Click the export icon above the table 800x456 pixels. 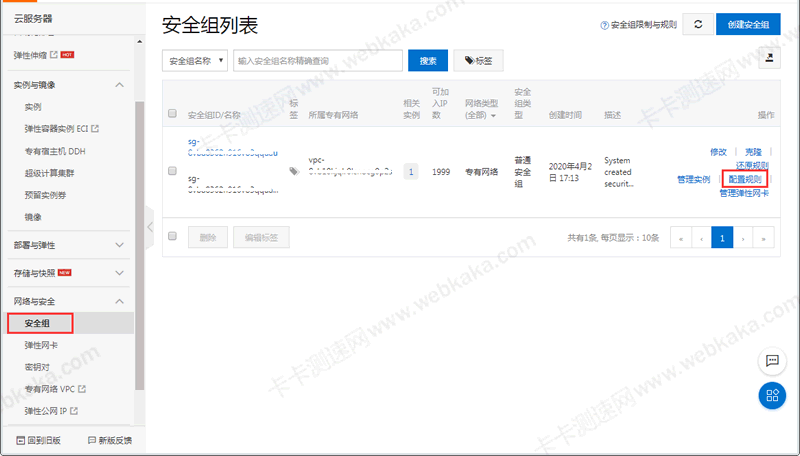click(x=768, y=60)
